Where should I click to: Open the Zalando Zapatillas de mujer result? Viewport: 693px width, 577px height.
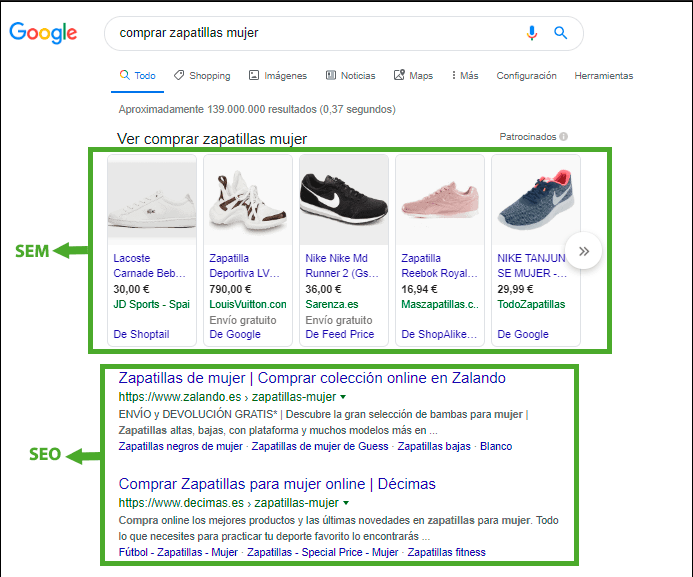pos(312,378)
